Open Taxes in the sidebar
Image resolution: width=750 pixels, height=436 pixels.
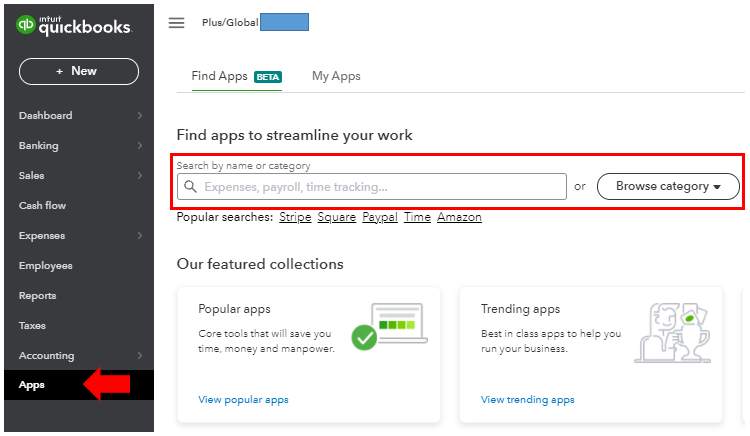click(x=32, y=326)
